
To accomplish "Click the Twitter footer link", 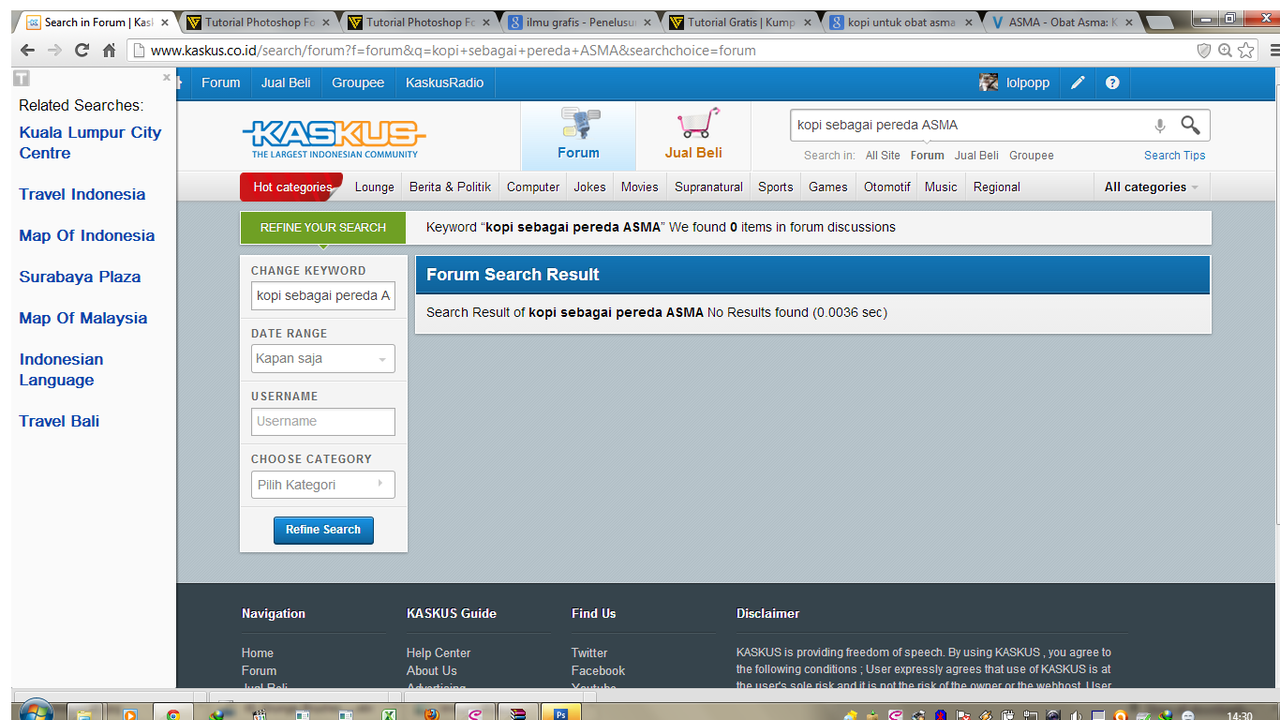I will pos(589,653).
